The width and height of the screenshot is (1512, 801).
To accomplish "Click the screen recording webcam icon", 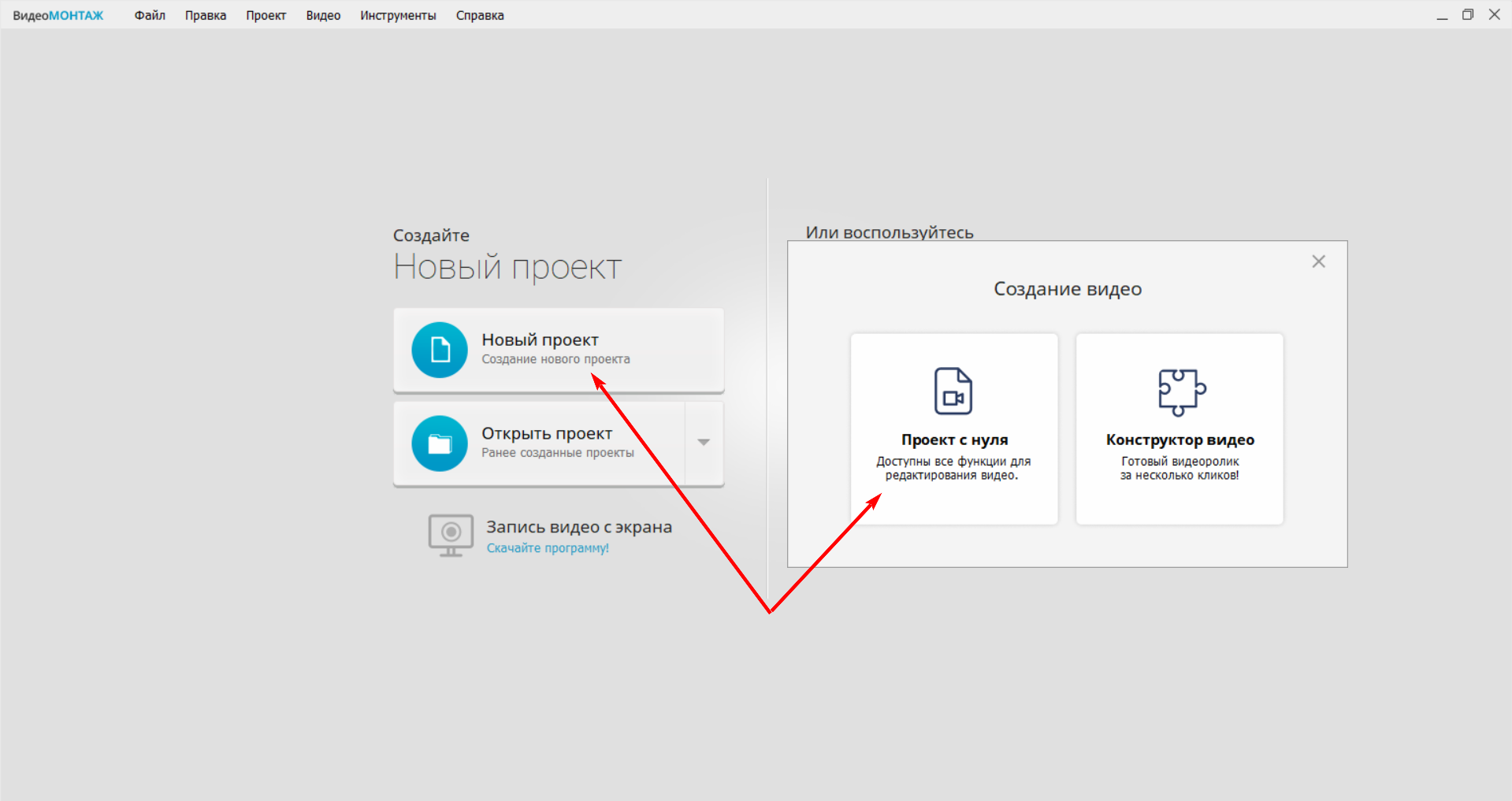I will [451, 536].
